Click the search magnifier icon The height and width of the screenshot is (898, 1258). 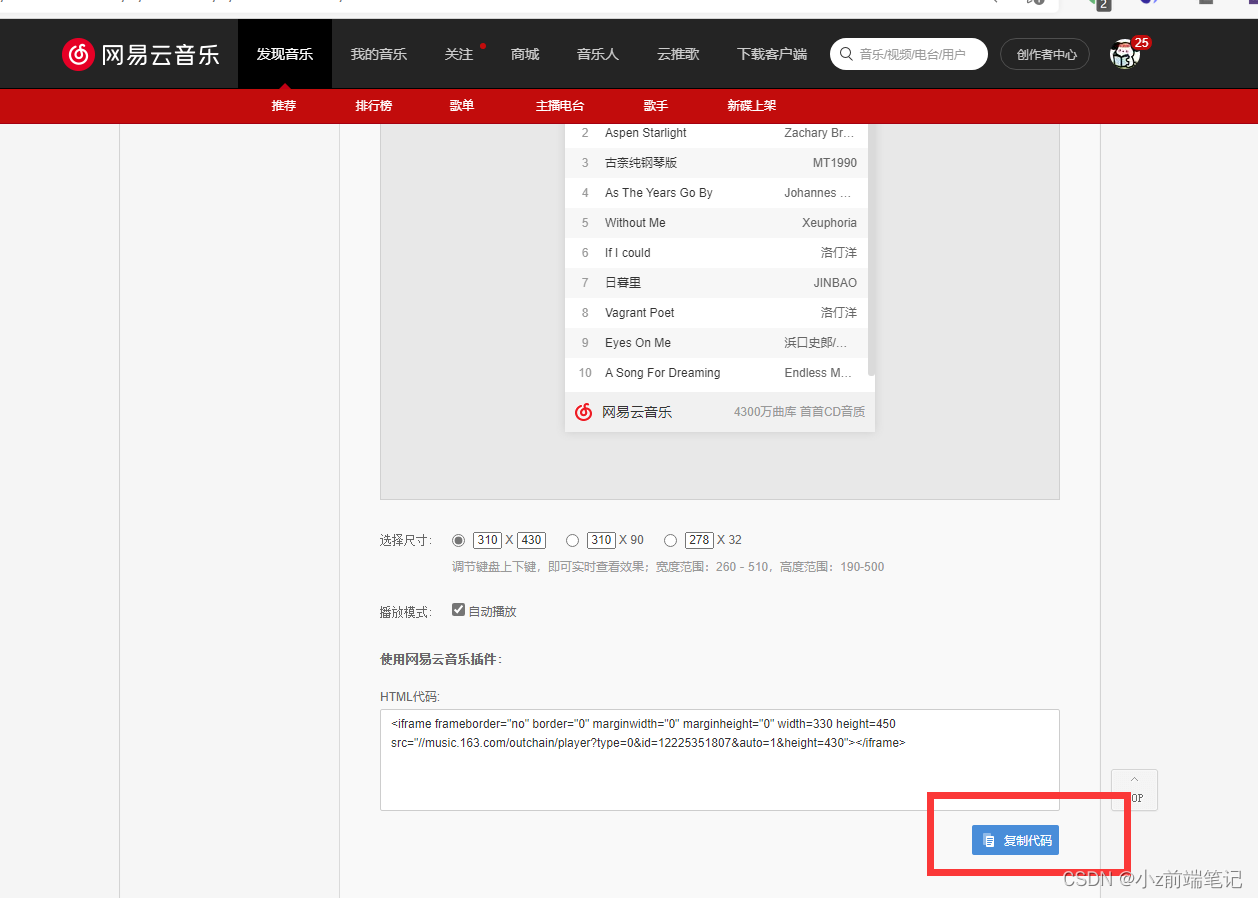pyautogui.click(x=845, y=53)
